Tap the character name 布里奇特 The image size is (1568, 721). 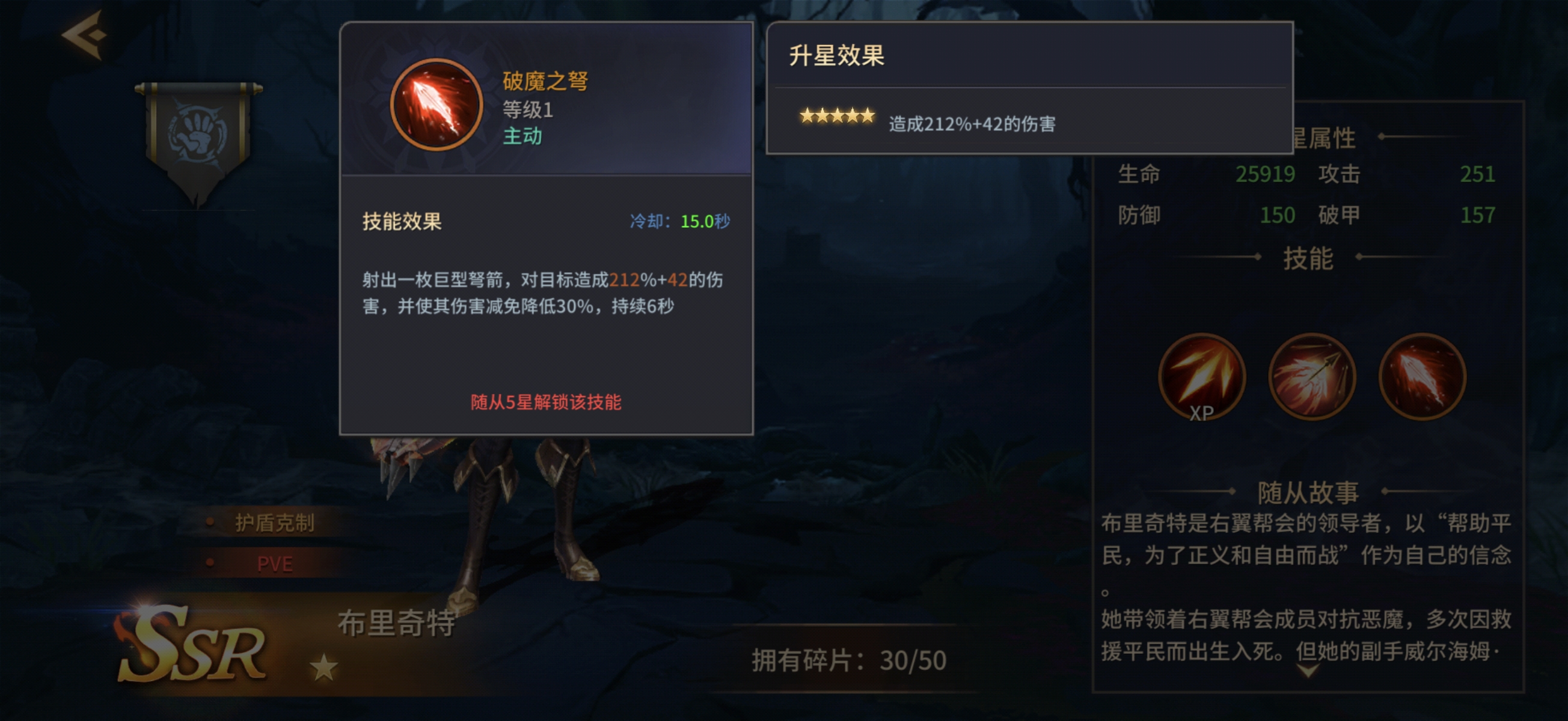pos(396,623)
